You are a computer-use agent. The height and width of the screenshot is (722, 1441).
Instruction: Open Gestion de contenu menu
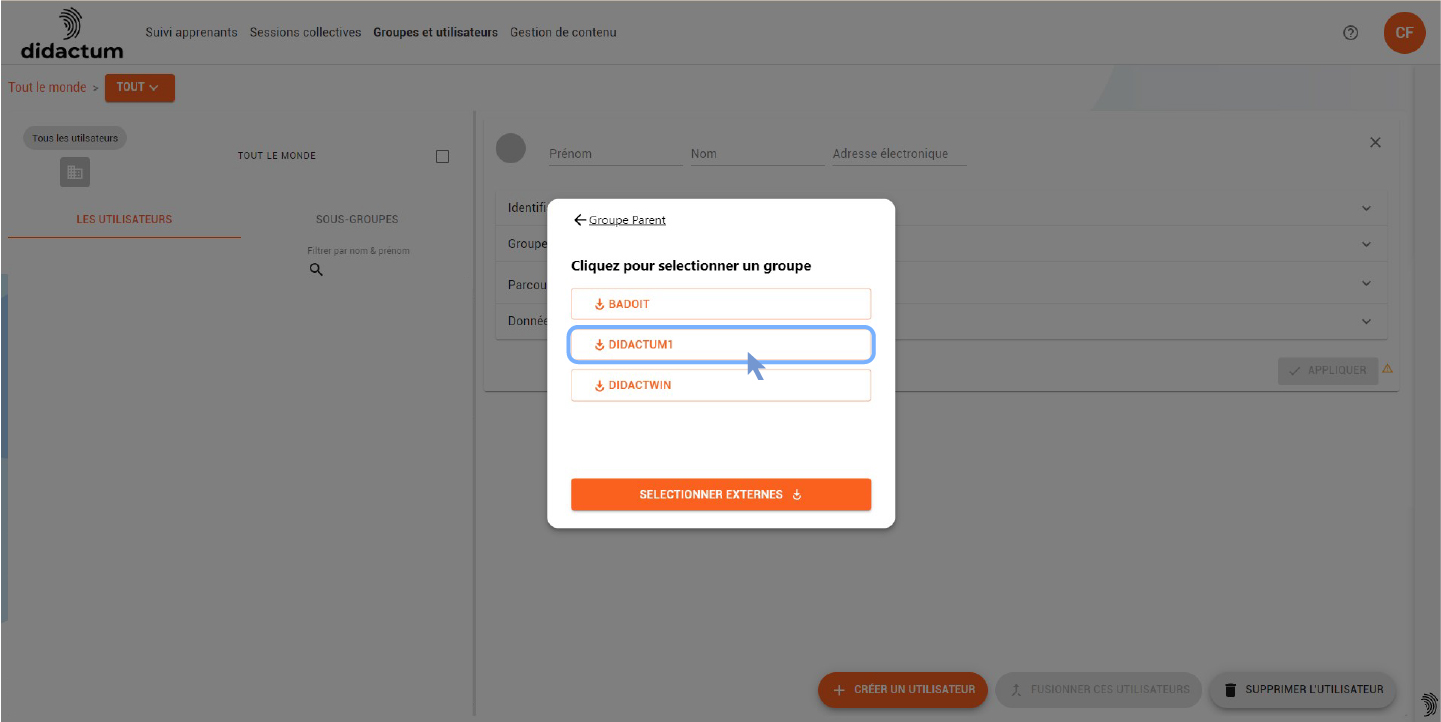pyautogui.click(x=563, y=33)
